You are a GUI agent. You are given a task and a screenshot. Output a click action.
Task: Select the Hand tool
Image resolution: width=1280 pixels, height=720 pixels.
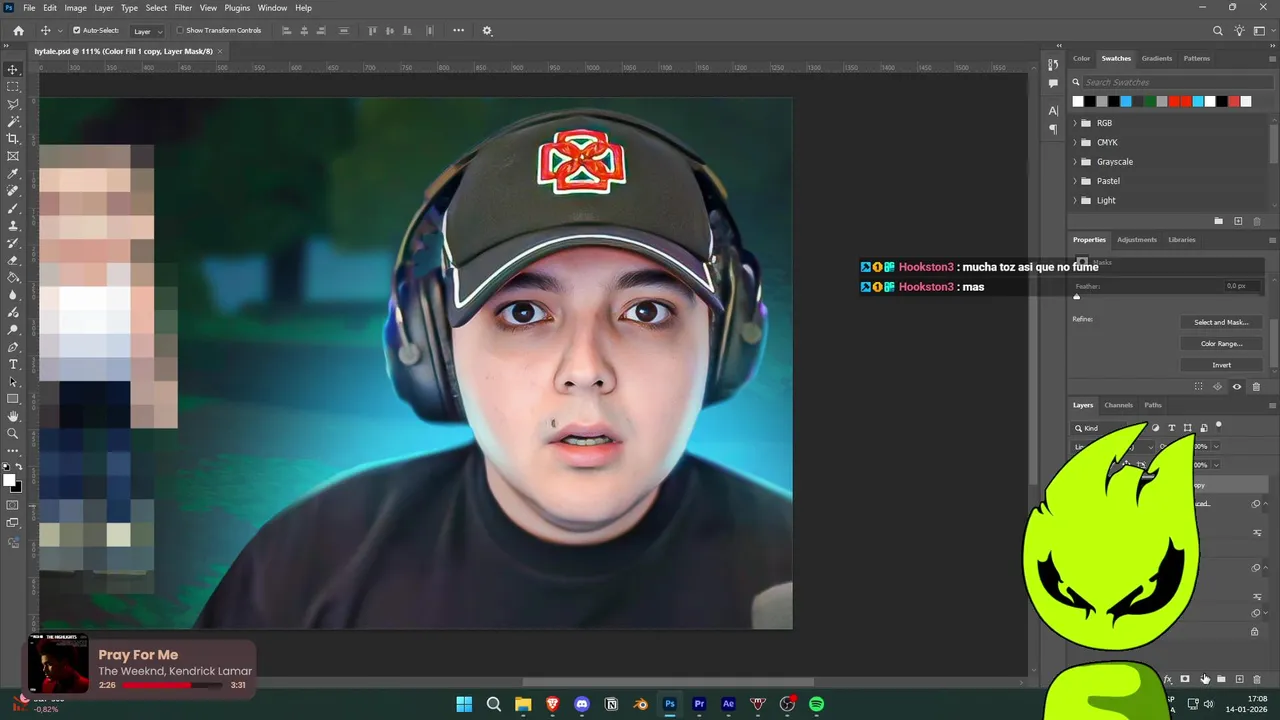[x=13, y=416]
